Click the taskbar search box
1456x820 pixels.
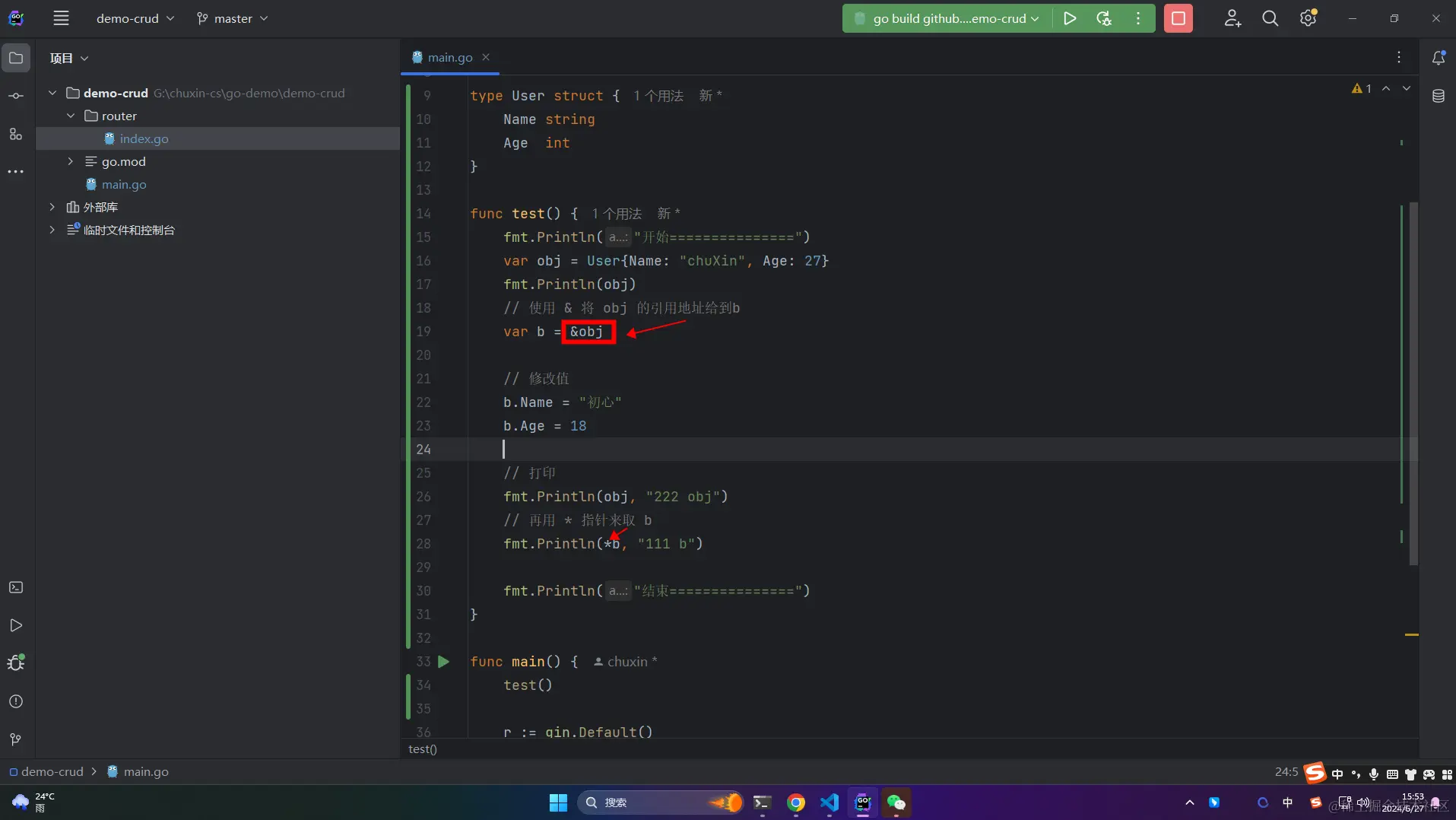click(660, 803)
